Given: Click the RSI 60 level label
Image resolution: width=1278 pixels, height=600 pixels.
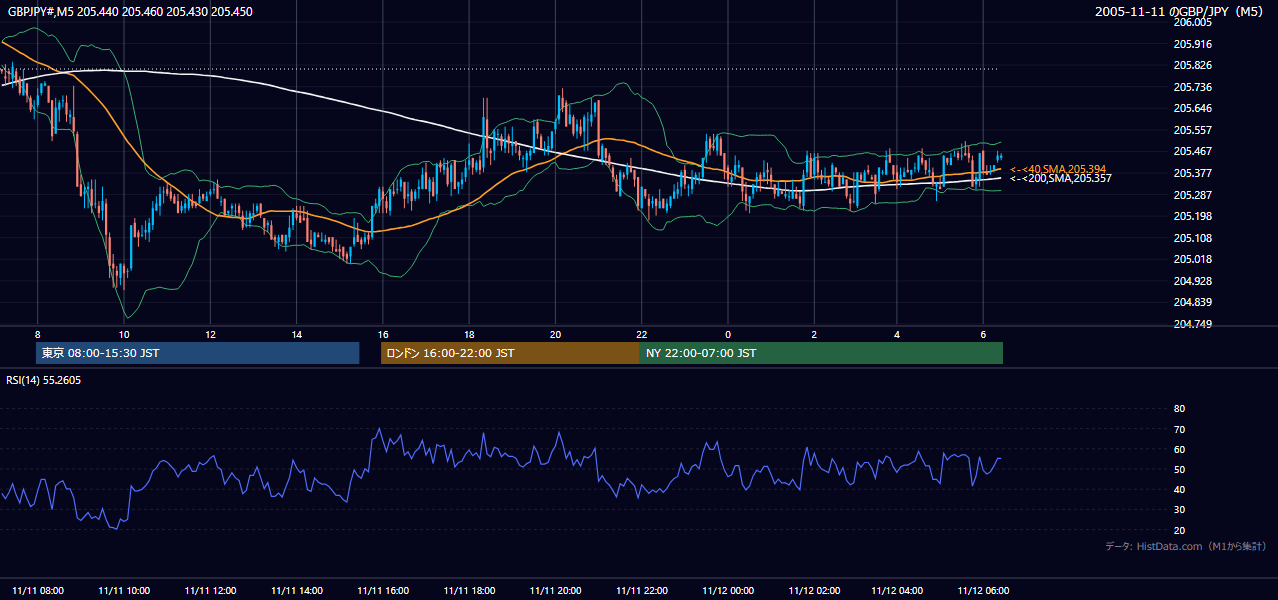Looking at the screenshot, I should pos(1179,449).
